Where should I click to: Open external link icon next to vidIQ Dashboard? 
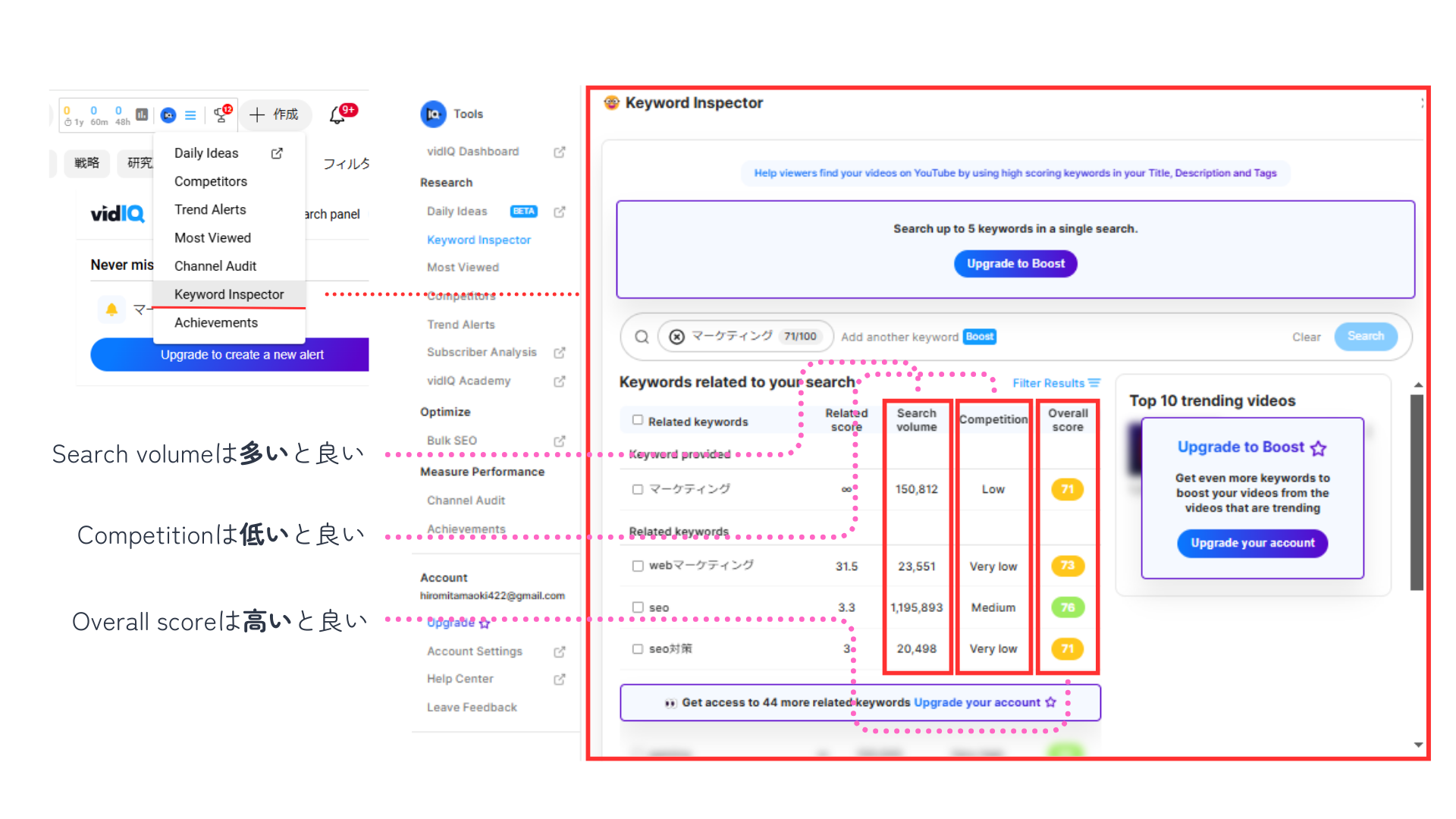coord(560,152)
